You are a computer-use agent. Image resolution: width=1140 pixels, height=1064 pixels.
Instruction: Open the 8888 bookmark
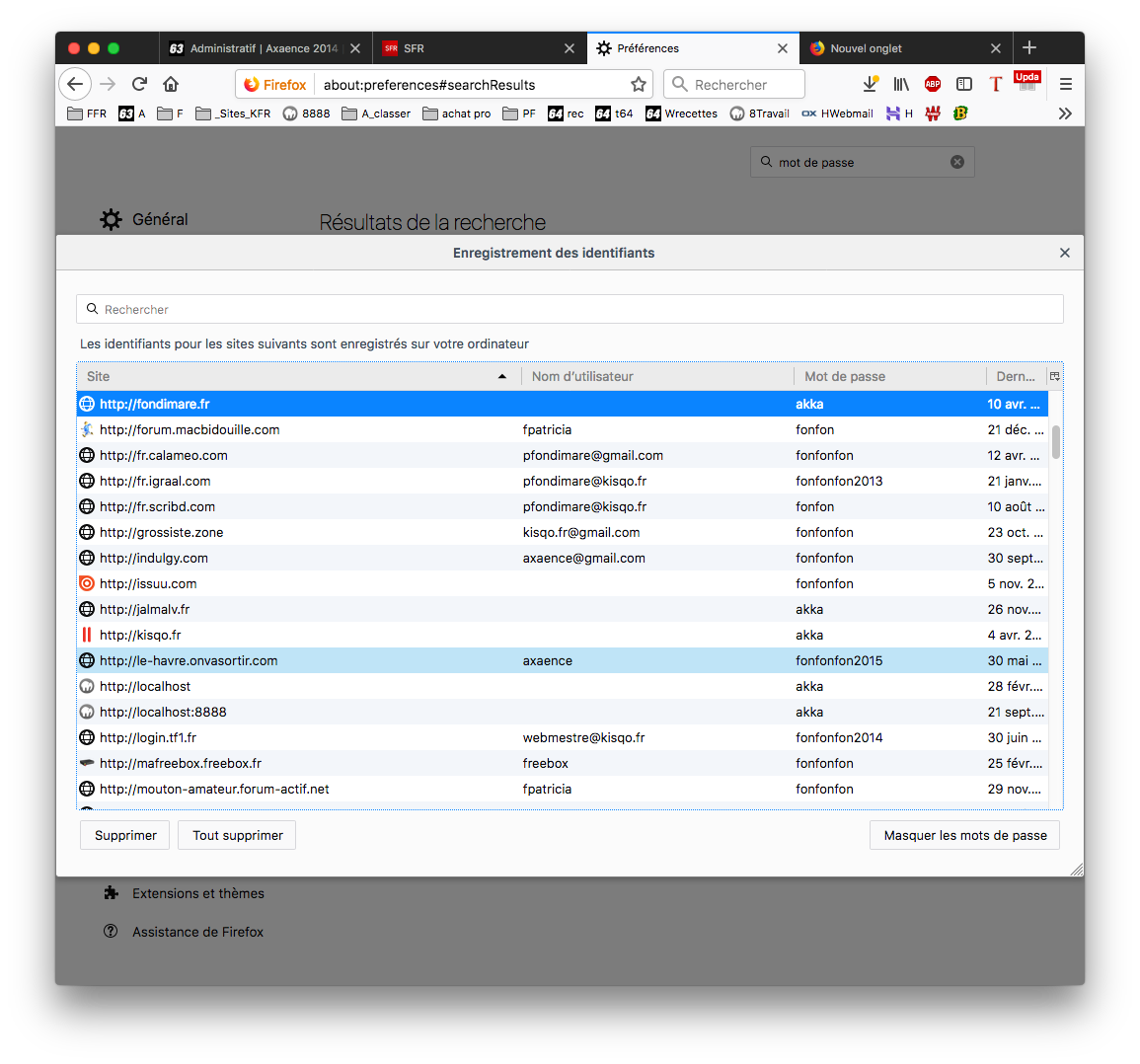coord(306,114)
